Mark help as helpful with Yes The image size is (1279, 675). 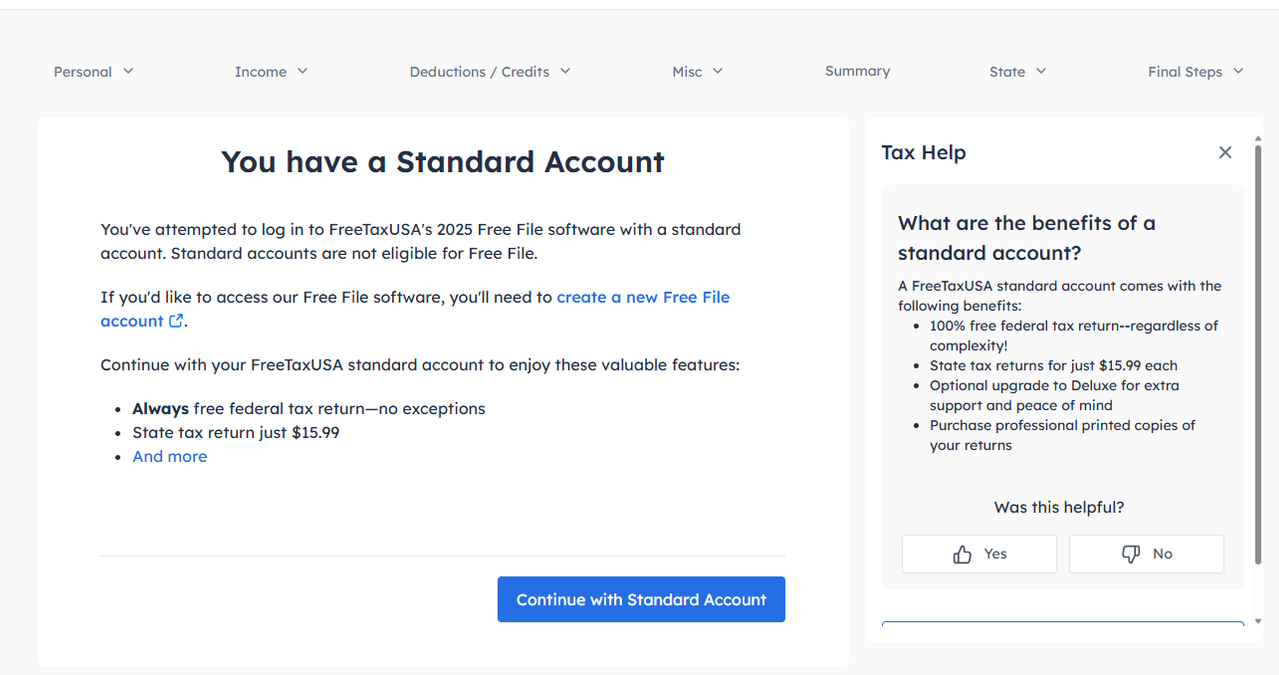979,554
